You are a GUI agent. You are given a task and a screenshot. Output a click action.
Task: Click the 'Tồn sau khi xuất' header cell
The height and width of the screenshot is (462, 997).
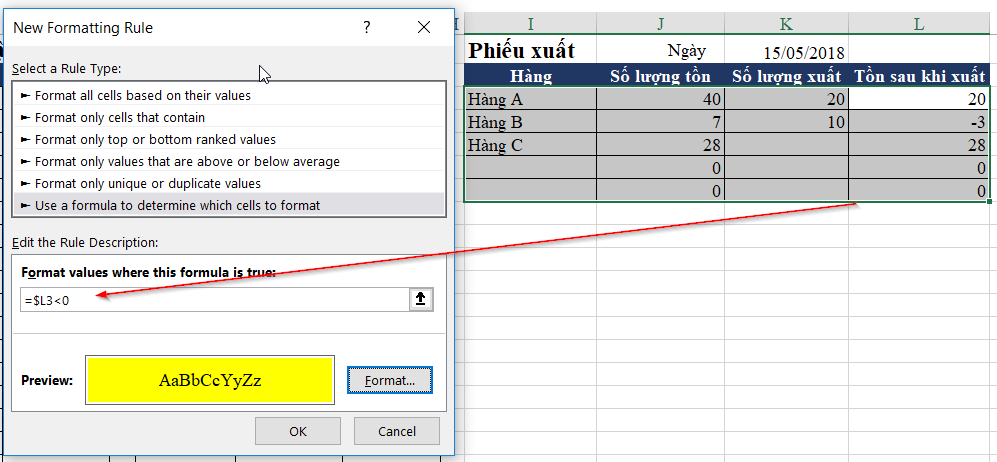click(x=919, y=76)
